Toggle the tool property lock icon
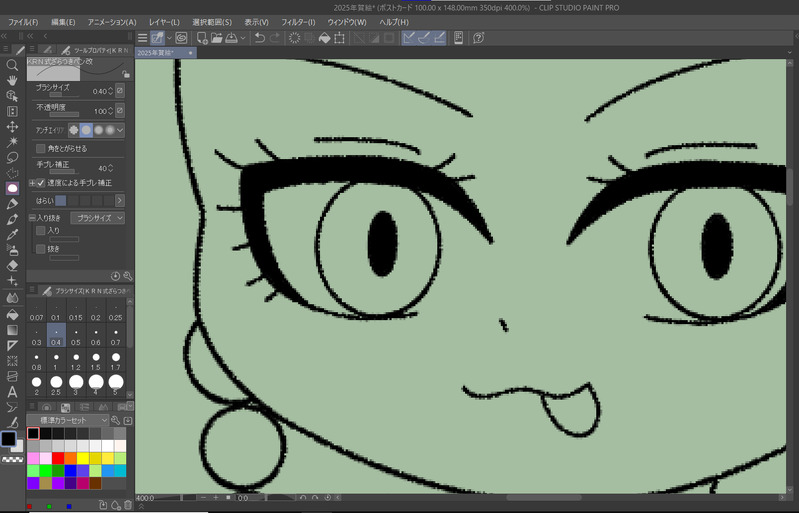Screen dimensions: 799x513 click(125, 74)
